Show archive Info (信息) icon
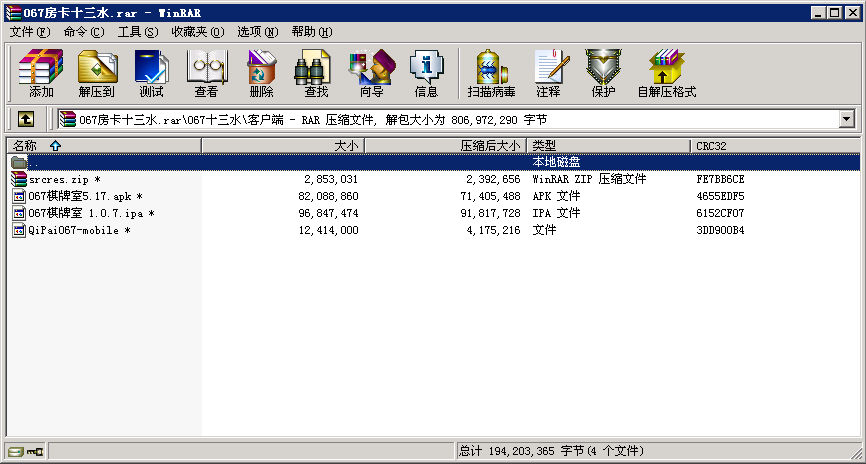Image resolution: width=866 pixels, height=464 pixels. 426,74
